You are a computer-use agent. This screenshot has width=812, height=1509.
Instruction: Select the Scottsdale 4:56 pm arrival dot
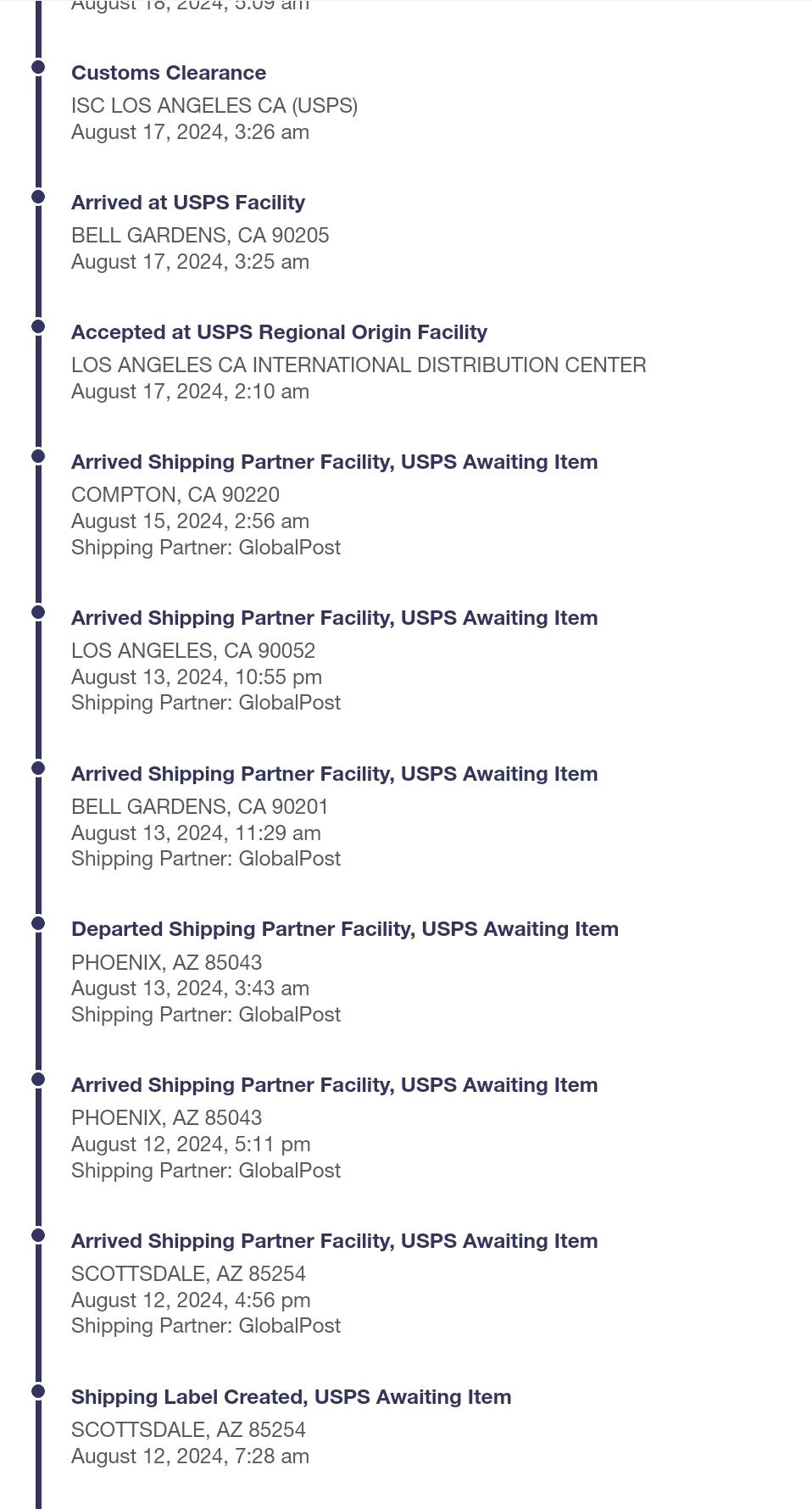38,1235
